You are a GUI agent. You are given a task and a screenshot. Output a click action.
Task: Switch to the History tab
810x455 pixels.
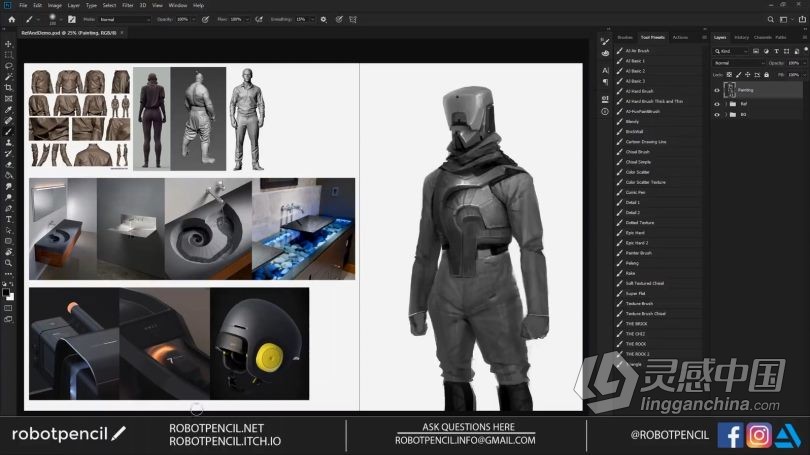pyautogui.click(x=741, y=37)
